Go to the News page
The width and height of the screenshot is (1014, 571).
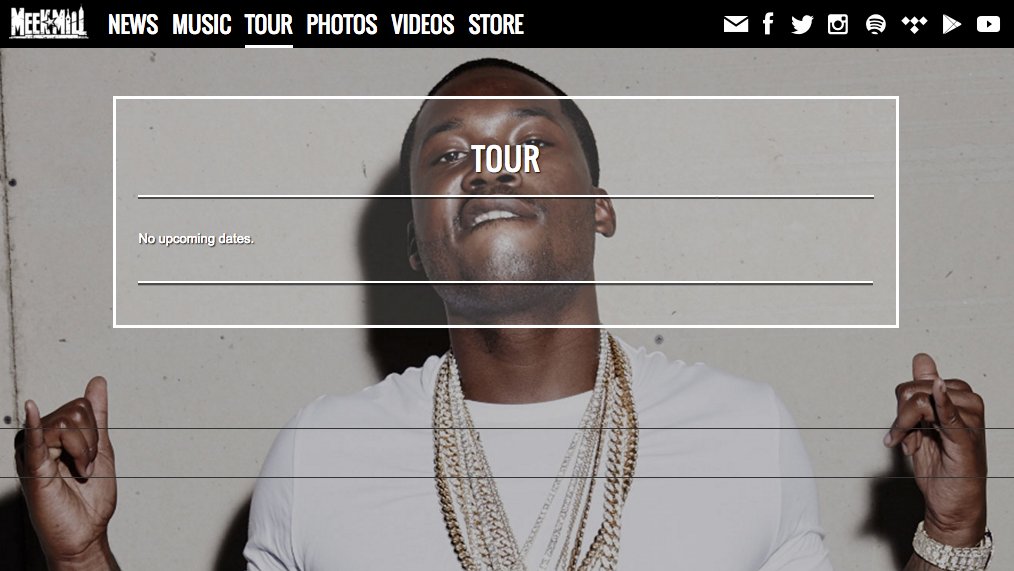[x=133, y=25]
